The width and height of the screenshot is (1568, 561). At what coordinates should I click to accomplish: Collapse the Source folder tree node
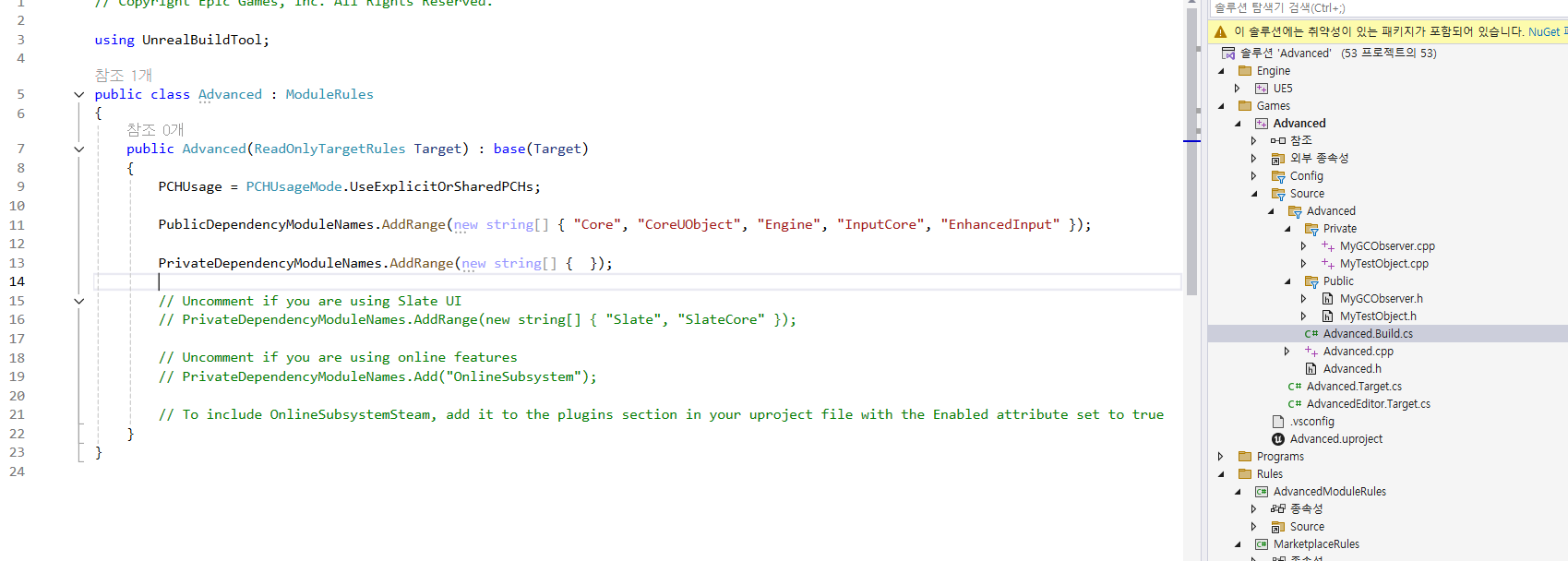click(1254, 194)
